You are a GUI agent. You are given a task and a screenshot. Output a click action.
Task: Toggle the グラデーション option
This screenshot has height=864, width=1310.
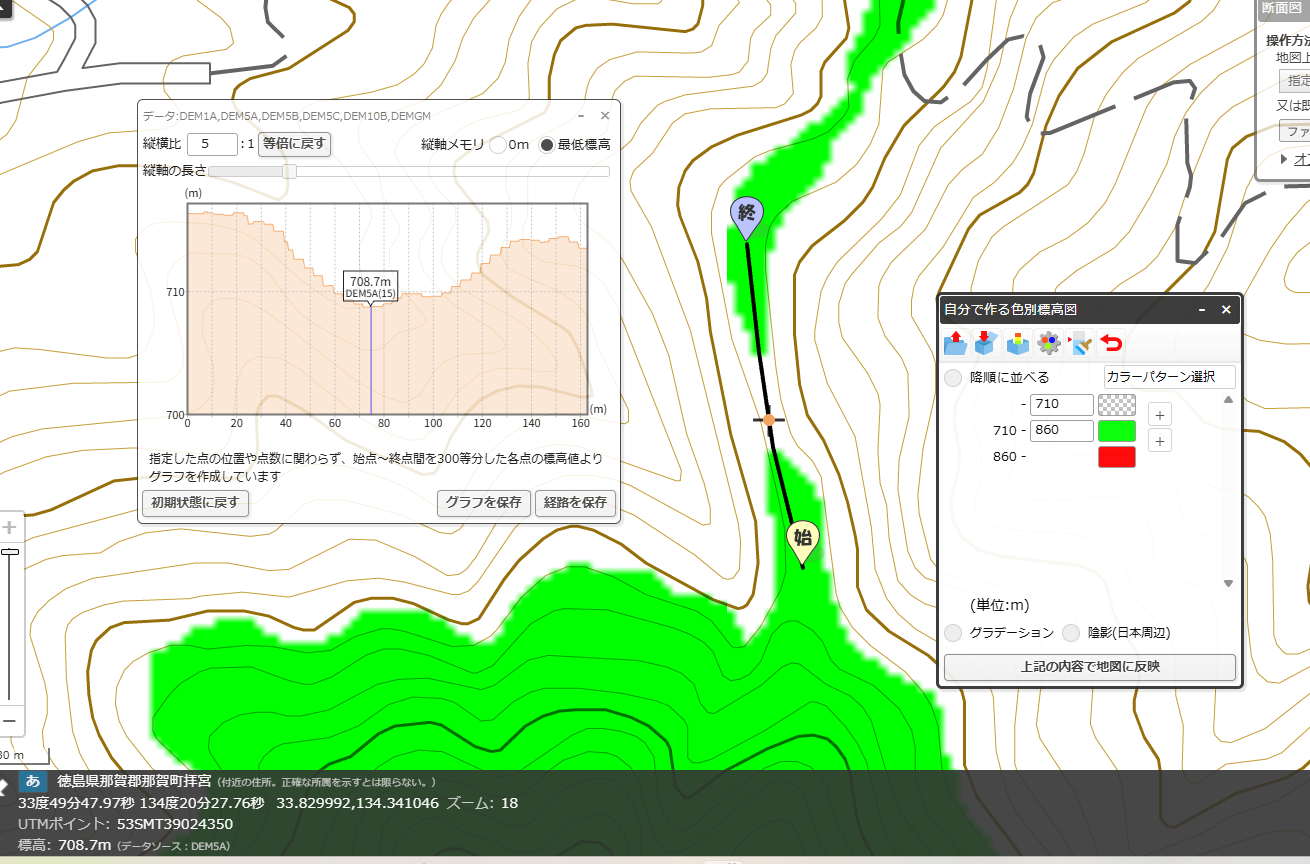point(953,633)
